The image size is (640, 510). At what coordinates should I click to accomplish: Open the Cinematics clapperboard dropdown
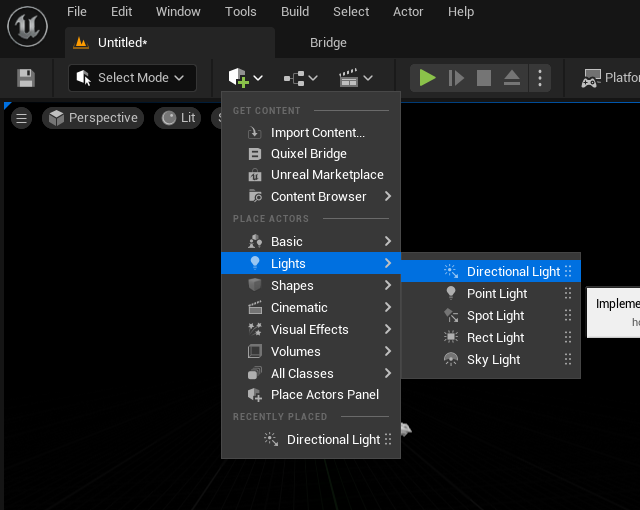coord(355,78)
